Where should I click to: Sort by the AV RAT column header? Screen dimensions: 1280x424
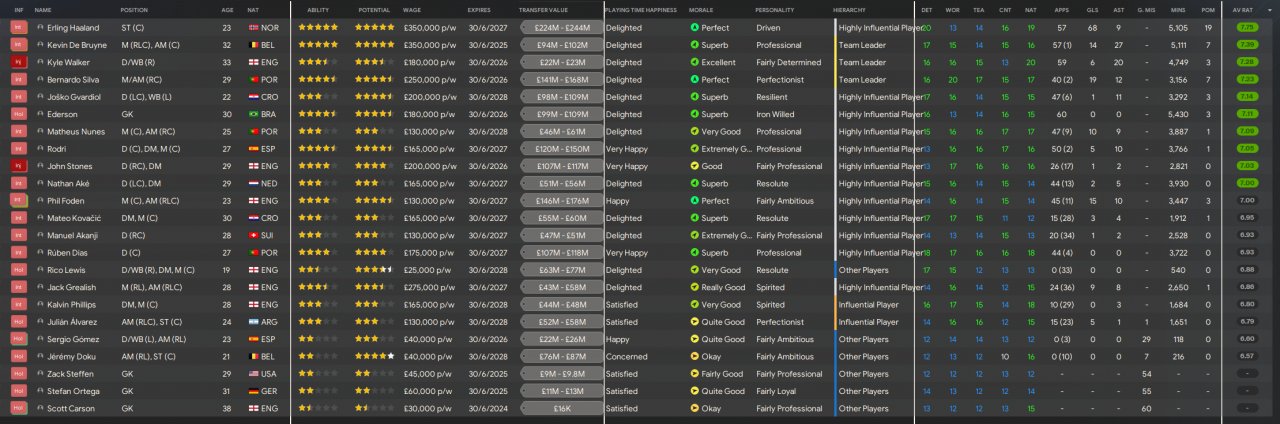[1243, 9]
